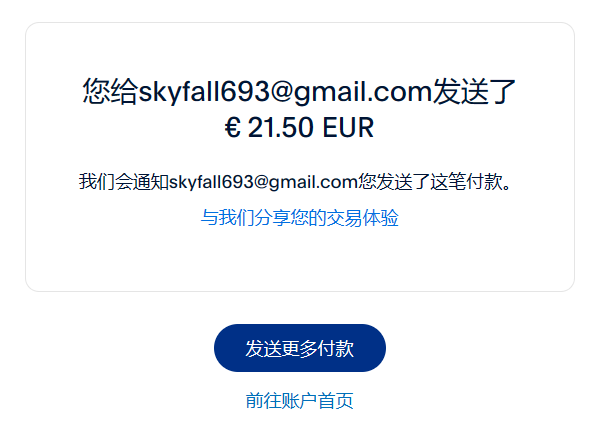Image resolution: width=609 pixels, height=436 pixels.
Task: Click the euro symbol before 21.50
Action: click(233, 127)
